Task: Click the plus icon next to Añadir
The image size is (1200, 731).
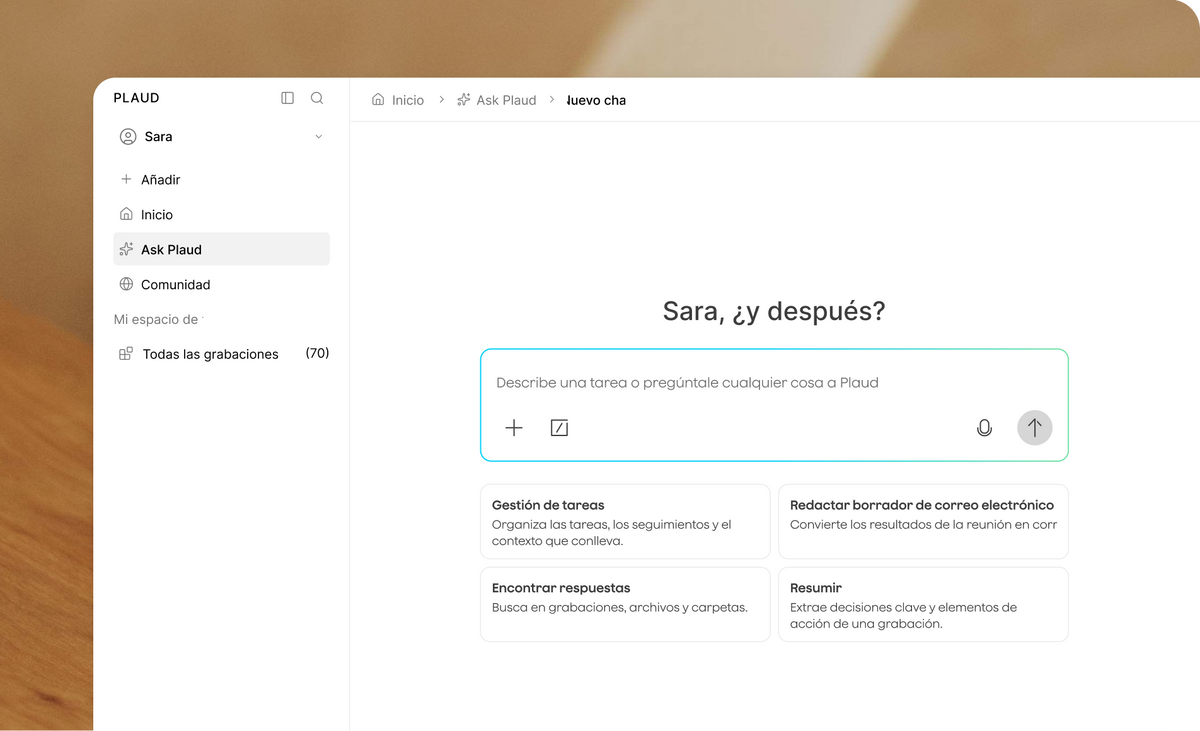Action: tap(126, 180)
